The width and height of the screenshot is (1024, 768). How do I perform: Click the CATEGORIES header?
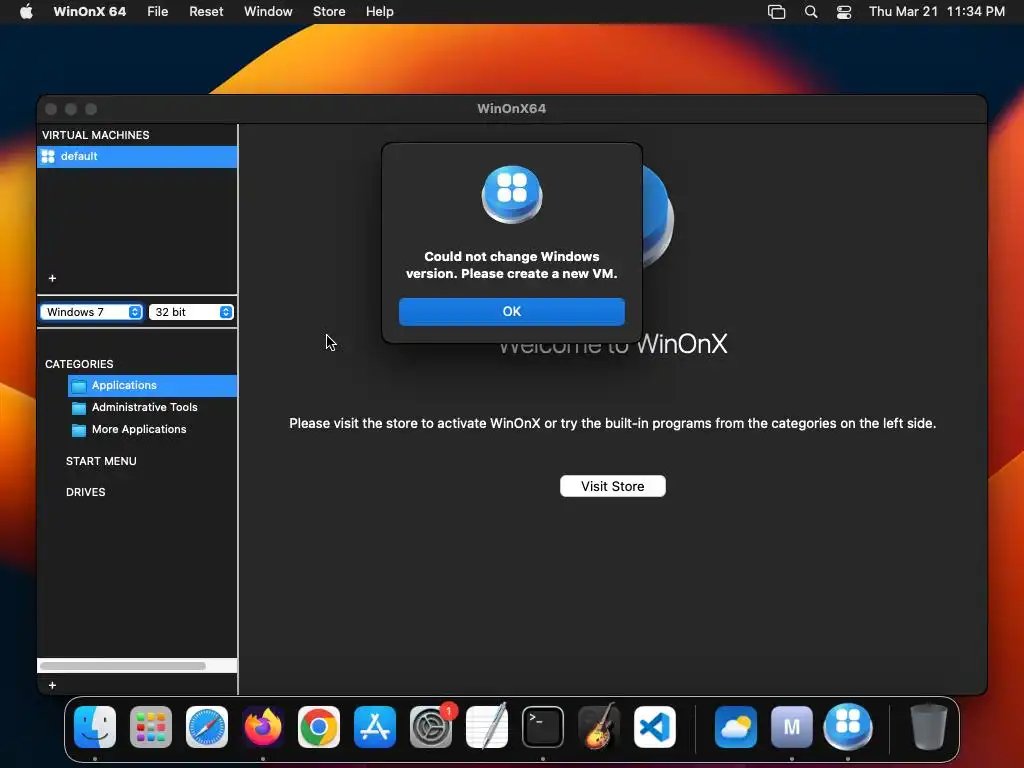(79, 364)
